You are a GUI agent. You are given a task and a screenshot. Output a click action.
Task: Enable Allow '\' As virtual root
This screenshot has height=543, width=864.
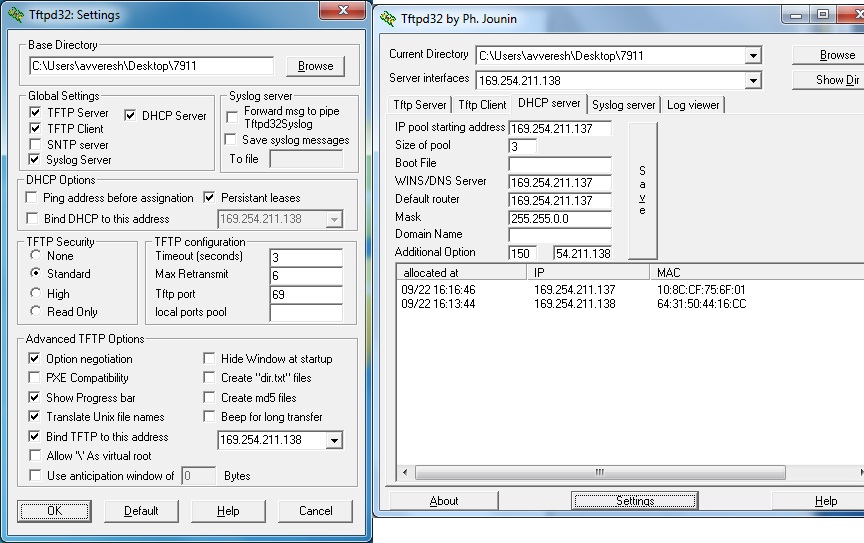(35, 455)
